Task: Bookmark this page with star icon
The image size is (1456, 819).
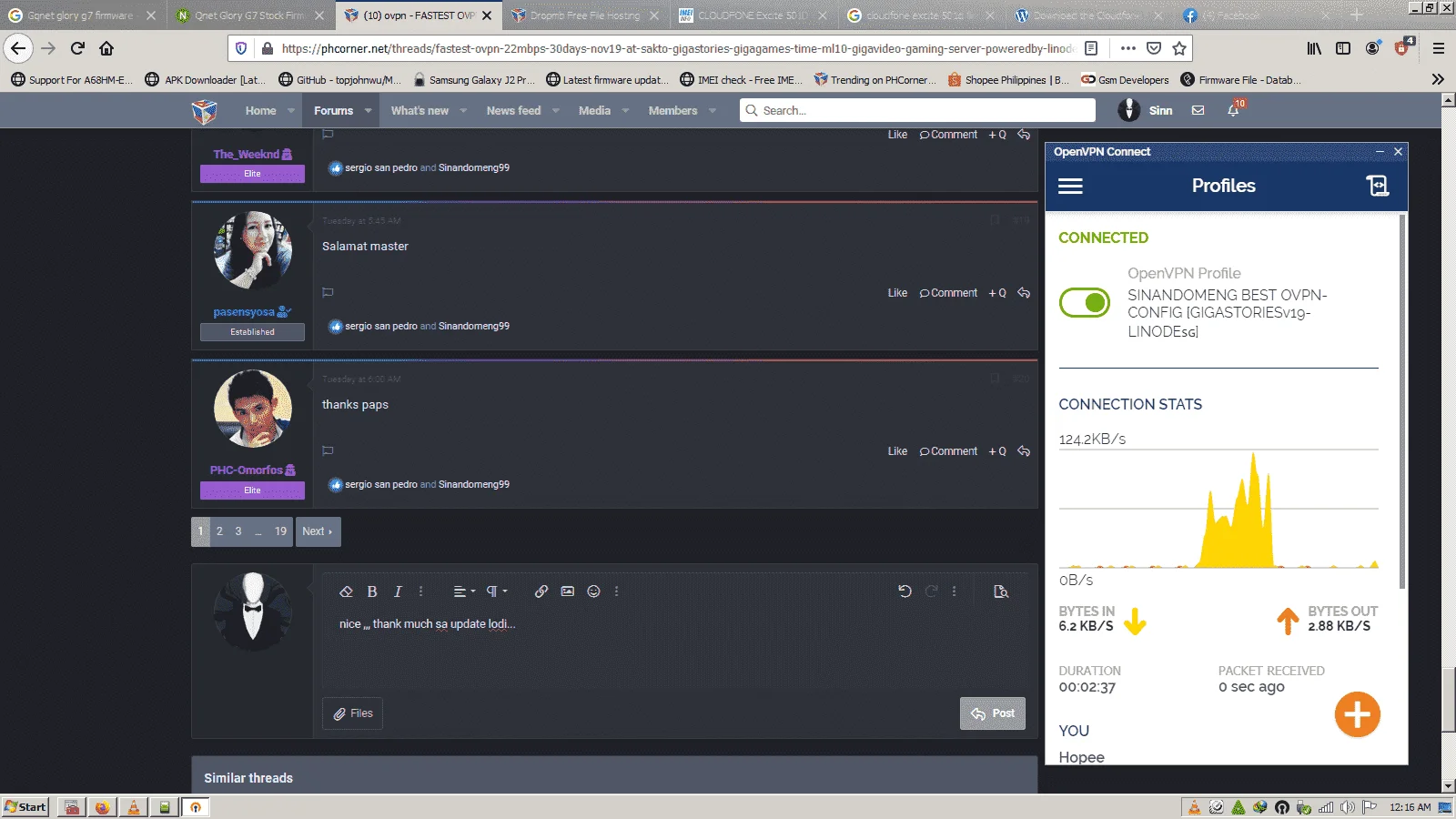Action: 1179,48
